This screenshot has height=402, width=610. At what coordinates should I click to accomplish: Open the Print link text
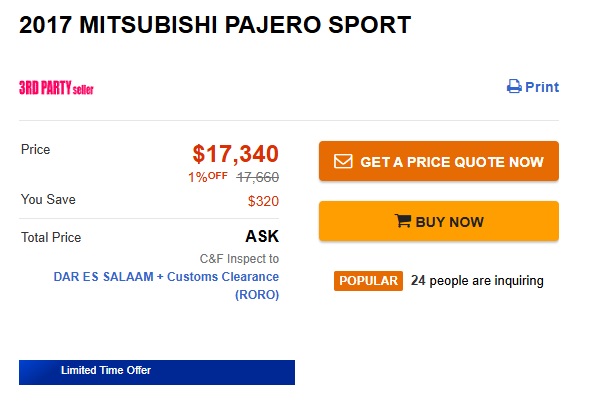point(542,87)
